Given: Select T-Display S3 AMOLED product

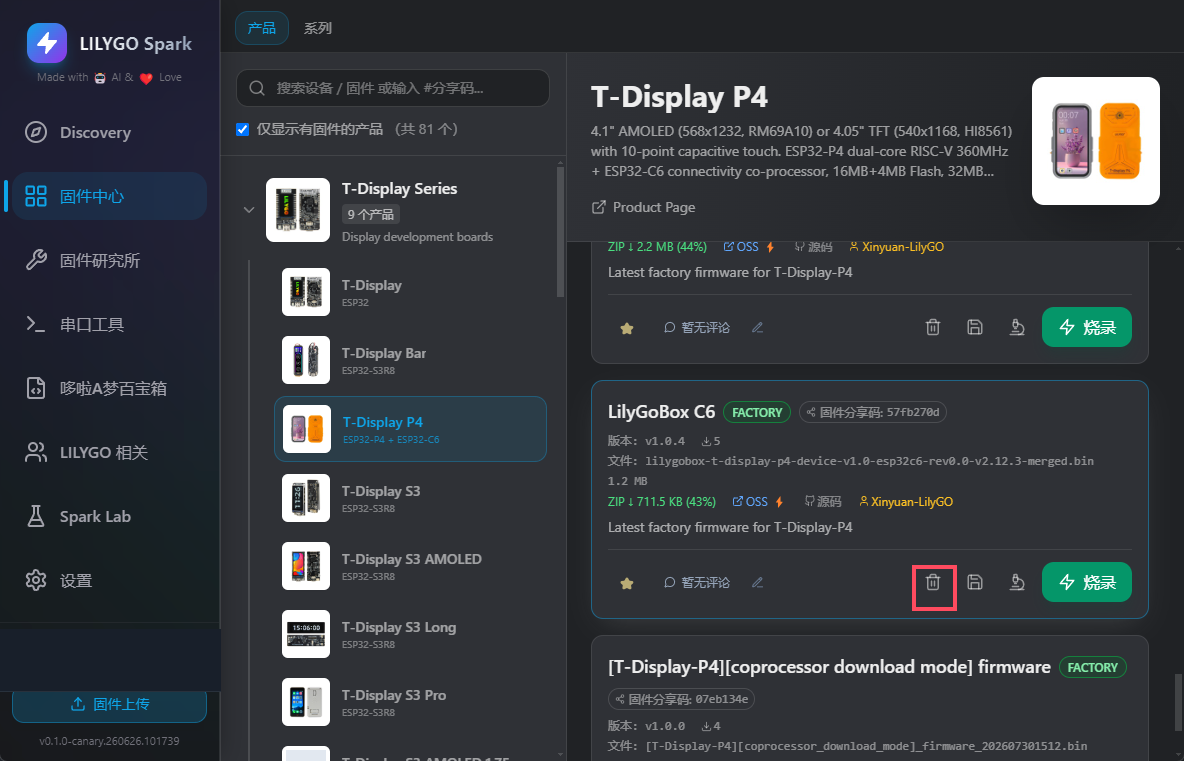Looking at the screenshot, I should click(x=410, y=566).
